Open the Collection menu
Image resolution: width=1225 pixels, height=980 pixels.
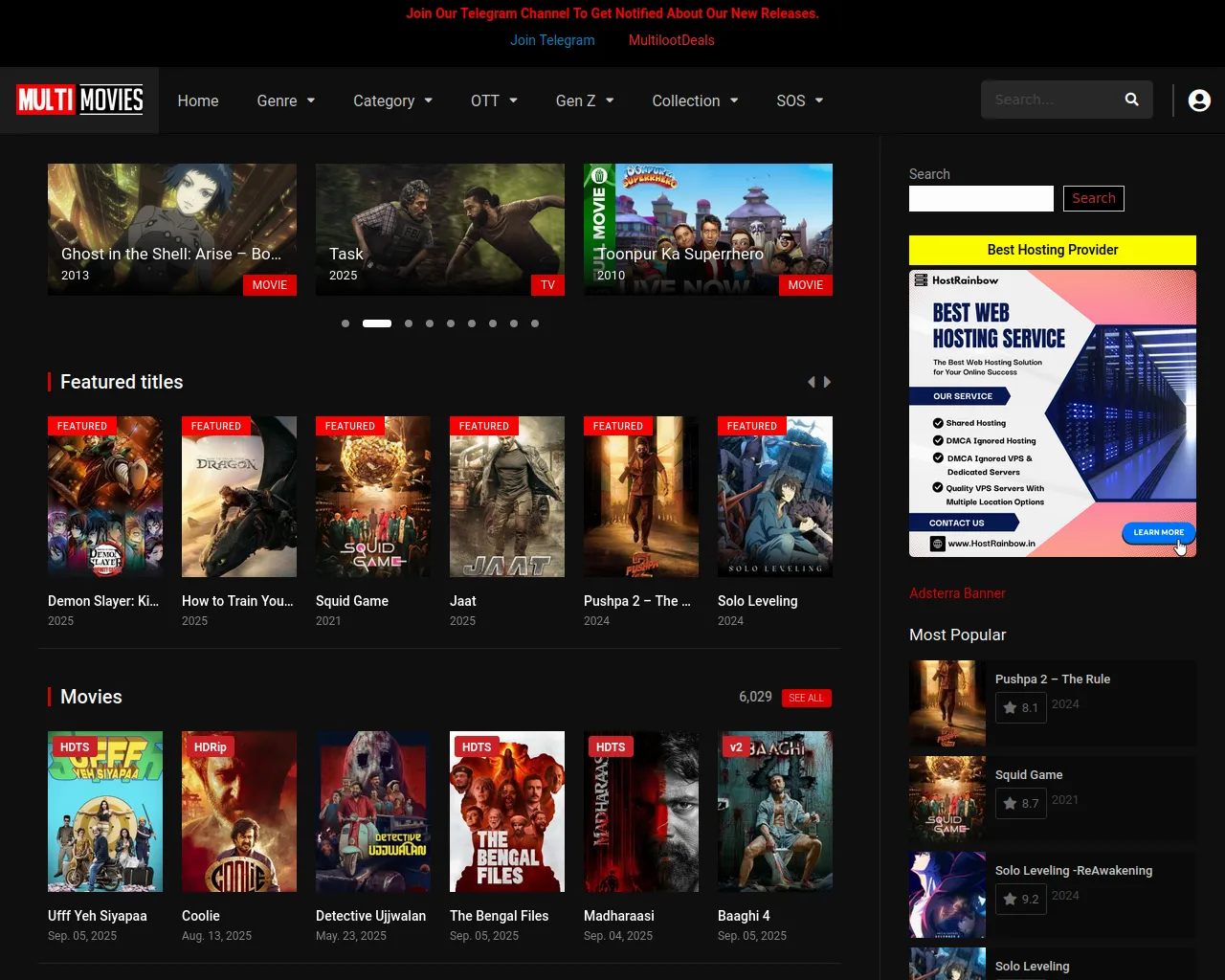[695, 100]
